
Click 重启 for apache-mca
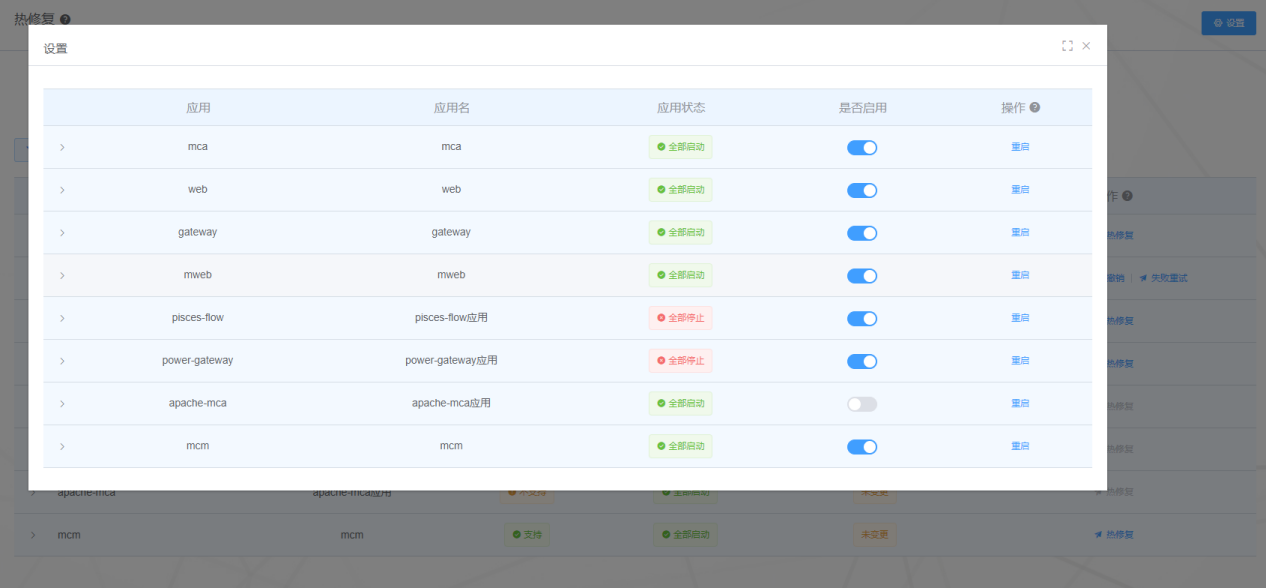tap(1020, 404)
